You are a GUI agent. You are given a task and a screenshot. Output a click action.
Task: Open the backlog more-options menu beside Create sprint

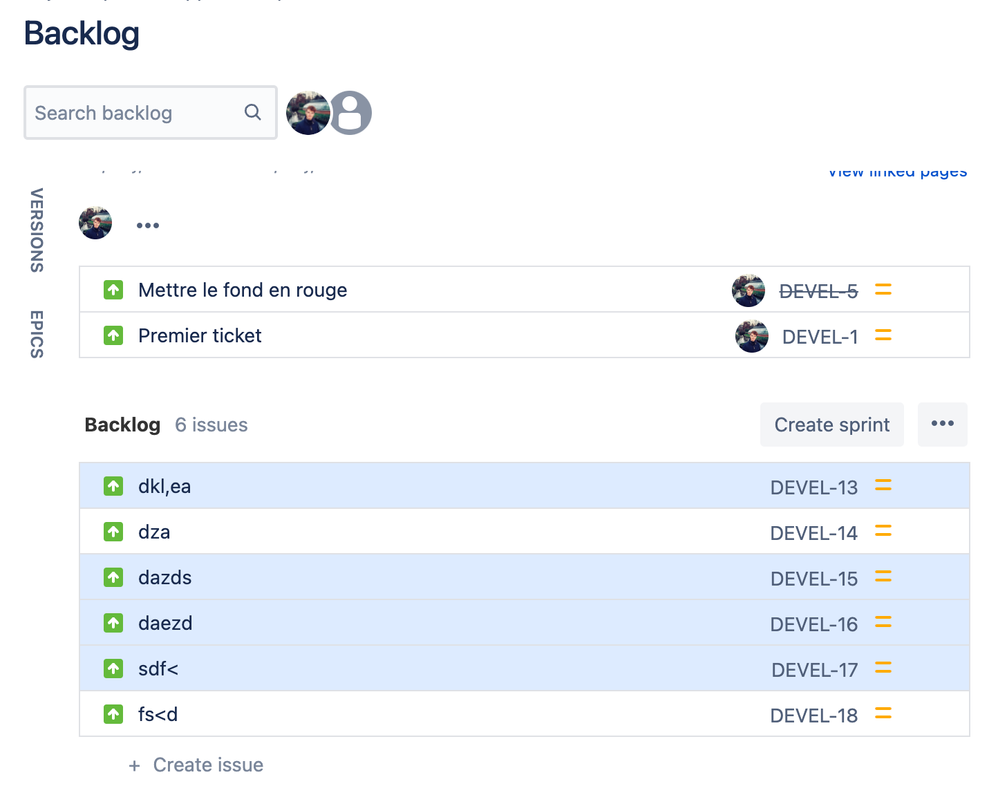point(942,424)
